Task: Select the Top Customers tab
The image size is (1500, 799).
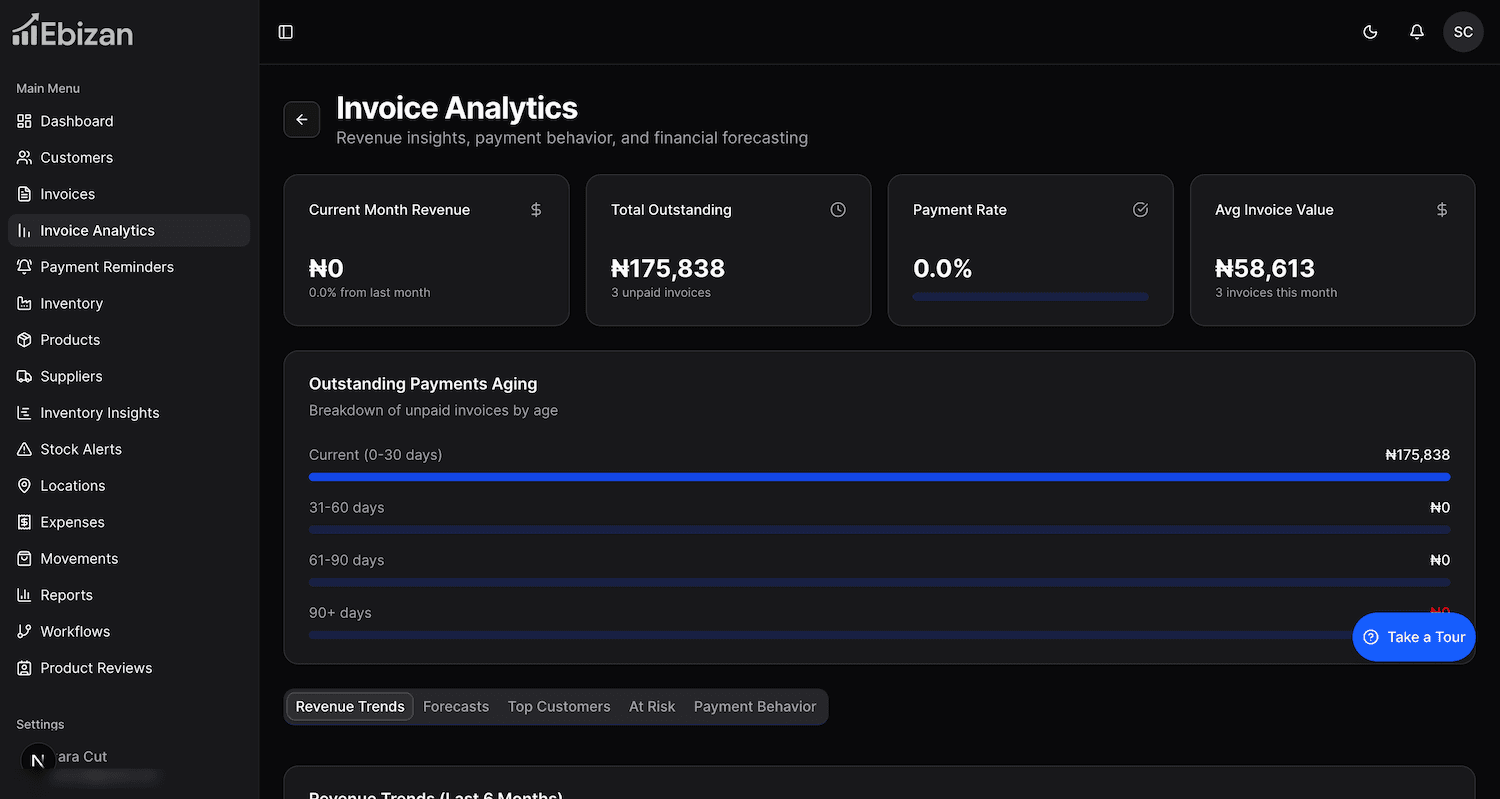Action: pyautogui.click(x=559, y=707)
